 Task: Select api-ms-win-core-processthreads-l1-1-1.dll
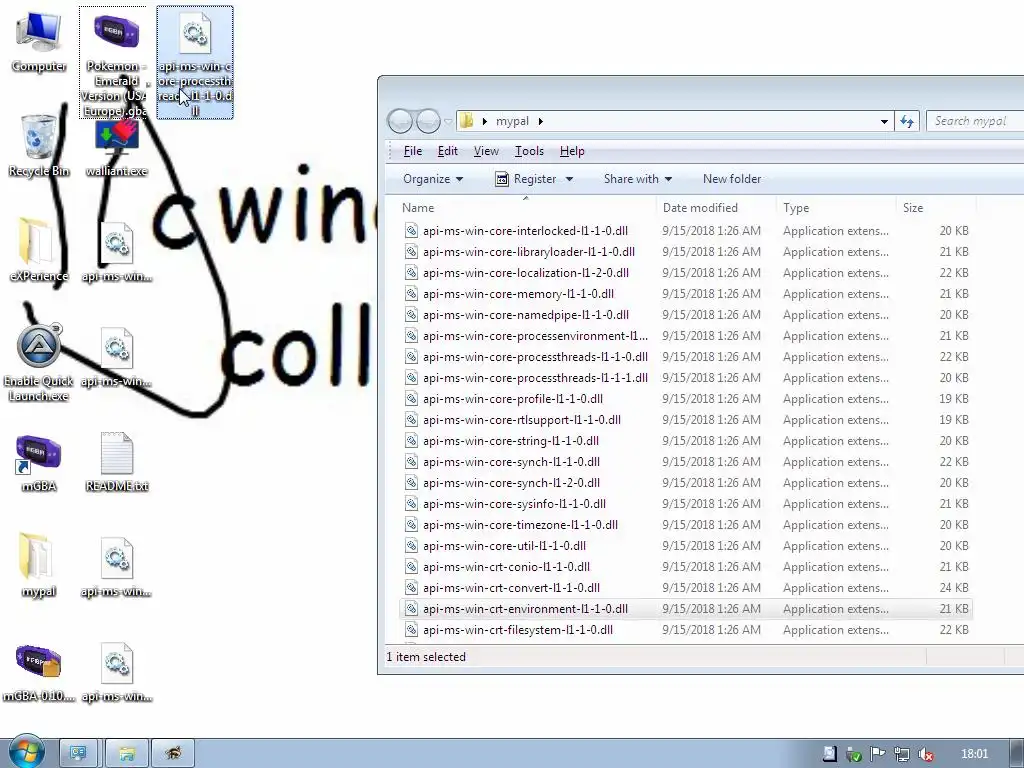[x=686, y=377]
